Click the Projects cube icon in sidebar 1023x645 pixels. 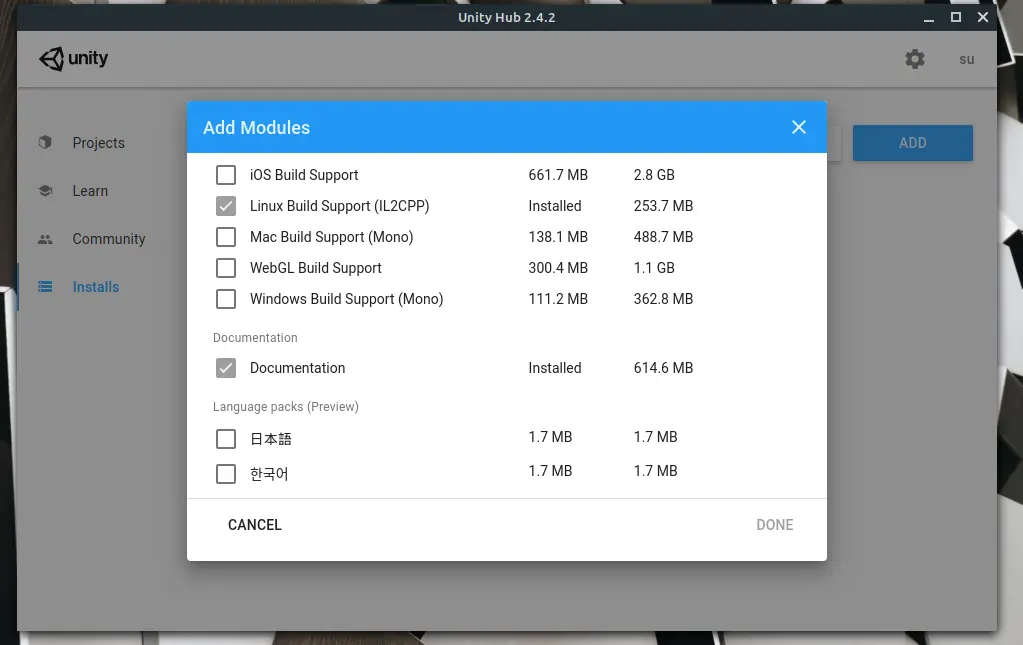pyautogui.click(x=45, y=142)
